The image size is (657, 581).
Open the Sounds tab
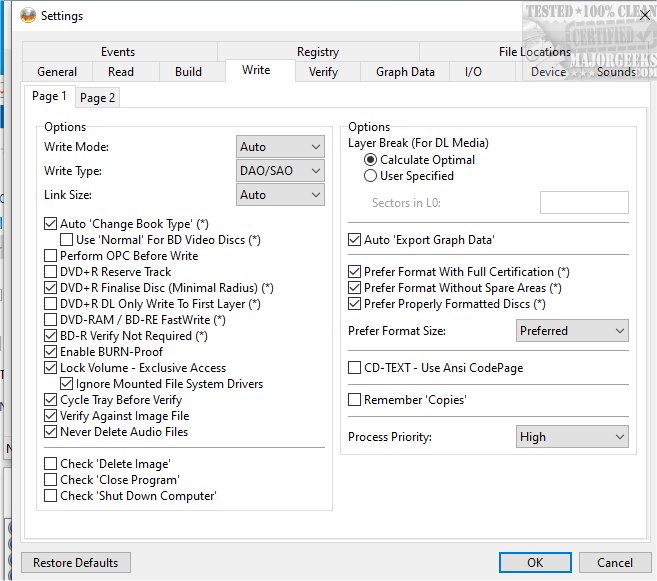(616, 72)
